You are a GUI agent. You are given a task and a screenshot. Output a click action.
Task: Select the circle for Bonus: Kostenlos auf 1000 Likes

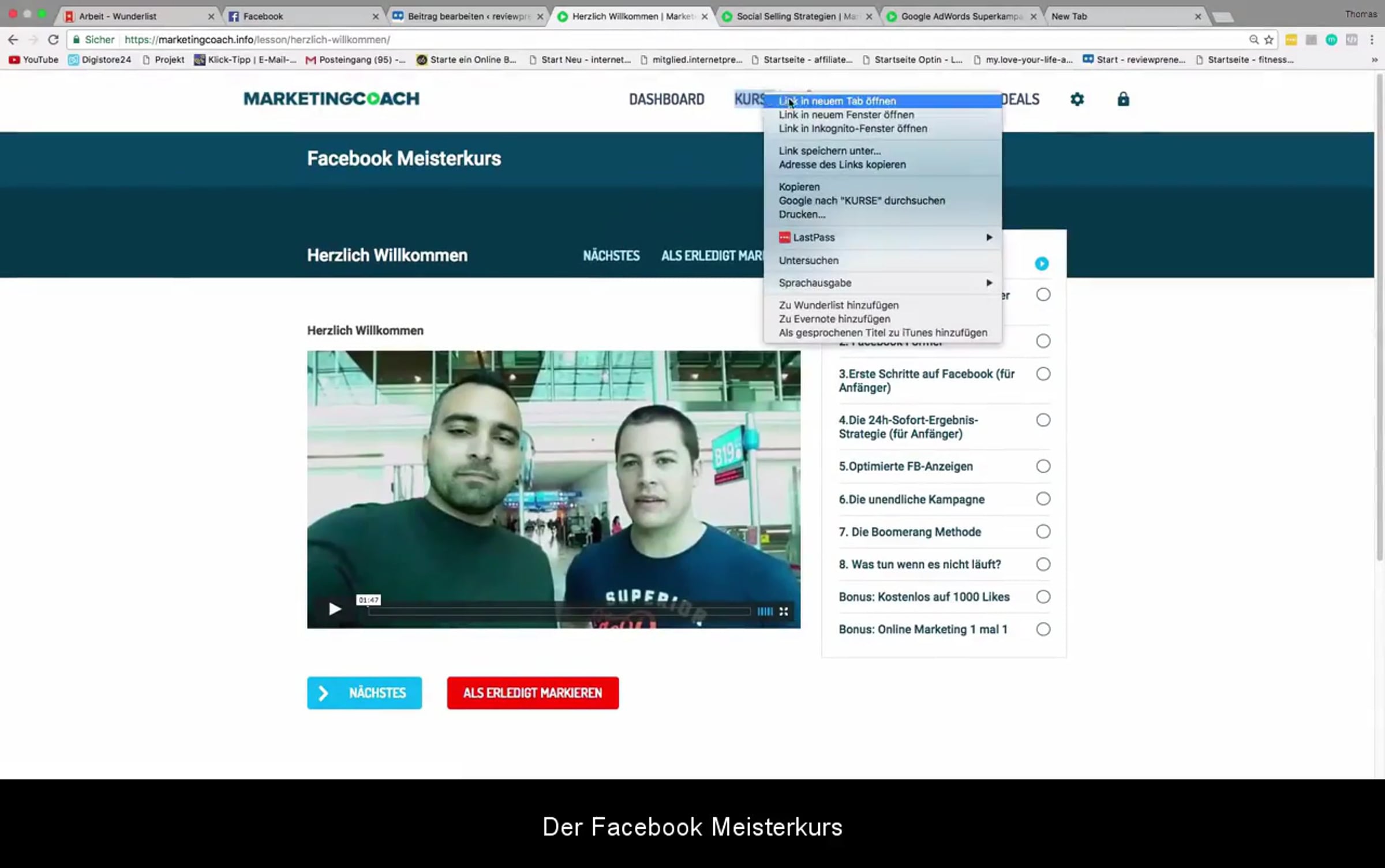click(1043, 597)
